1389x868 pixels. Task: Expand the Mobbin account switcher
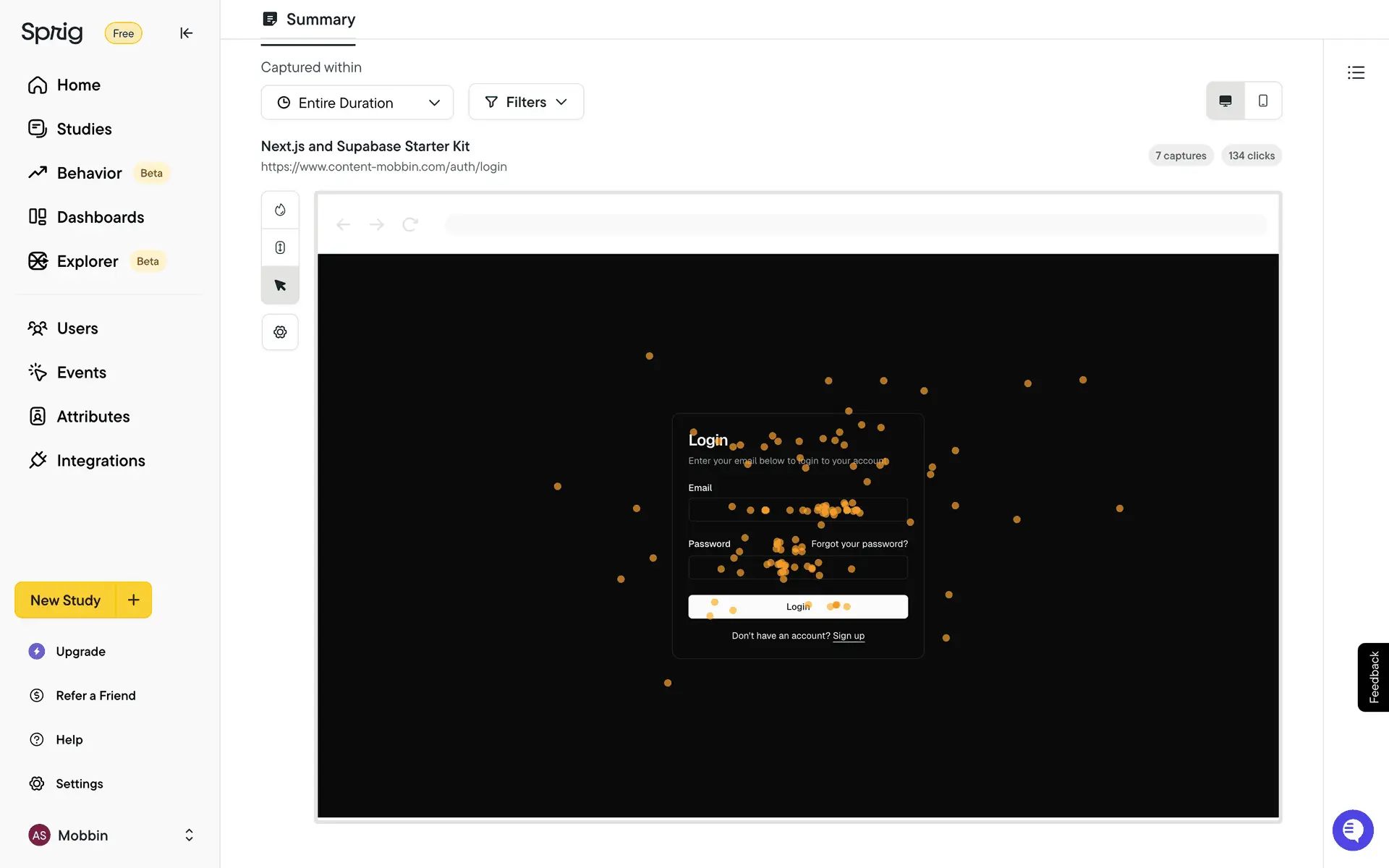point(188,835)
